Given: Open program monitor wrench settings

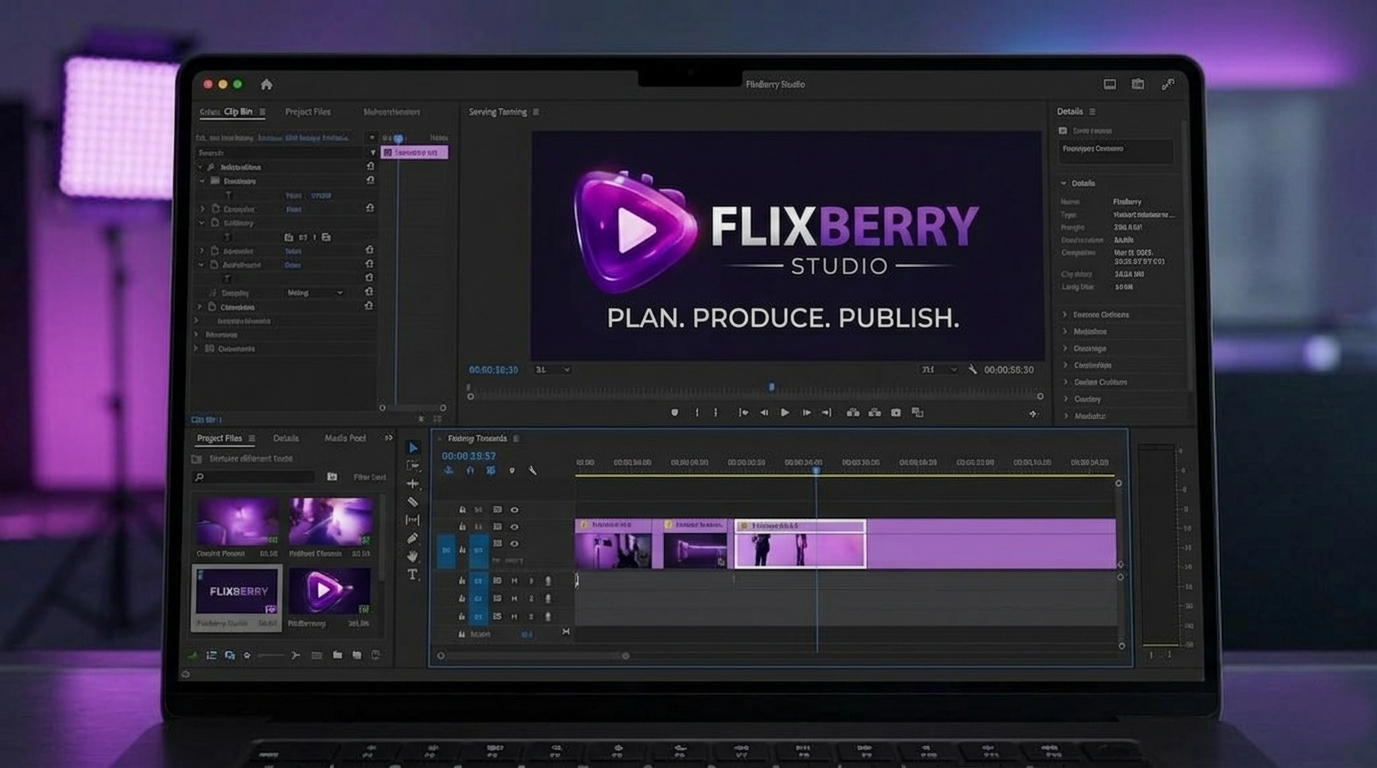Looking at the screenshot, I should coord(972,370).
